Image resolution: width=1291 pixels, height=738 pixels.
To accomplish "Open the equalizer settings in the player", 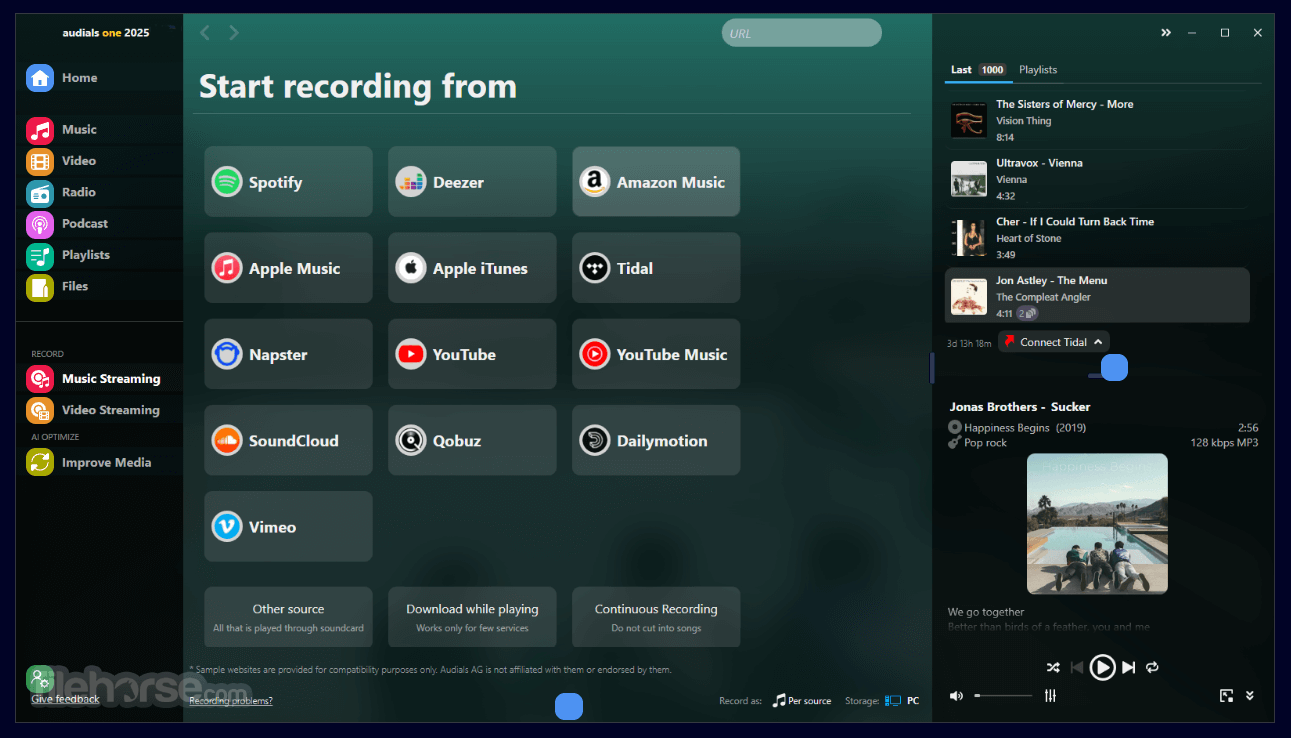I will (1050, 696).
